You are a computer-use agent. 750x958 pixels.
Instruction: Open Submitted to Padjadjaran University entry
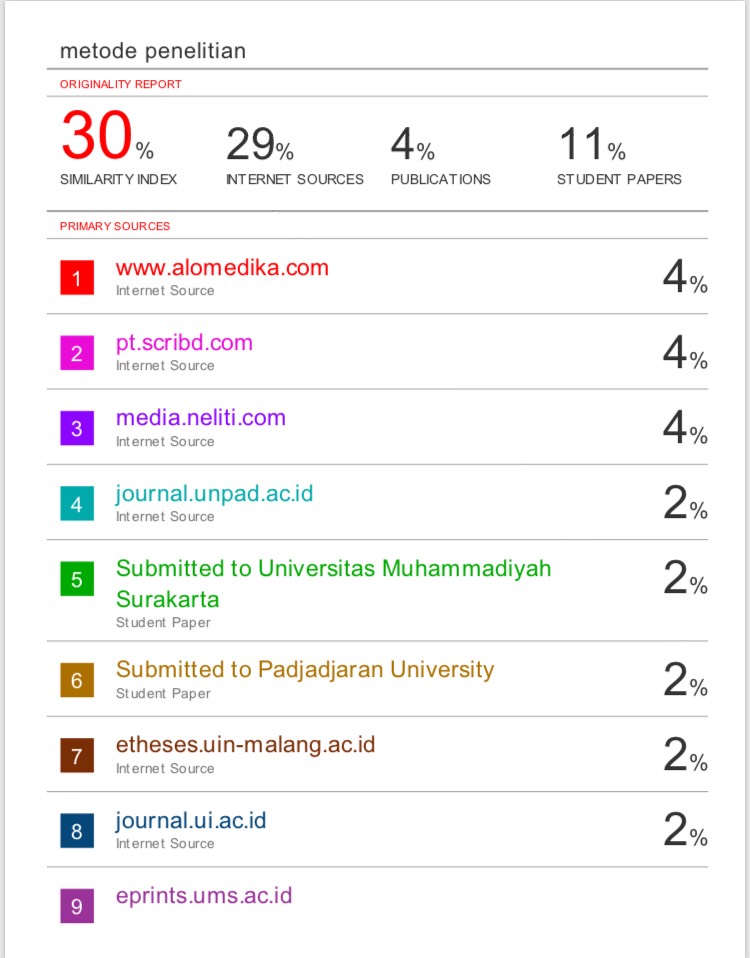(305, 670)
